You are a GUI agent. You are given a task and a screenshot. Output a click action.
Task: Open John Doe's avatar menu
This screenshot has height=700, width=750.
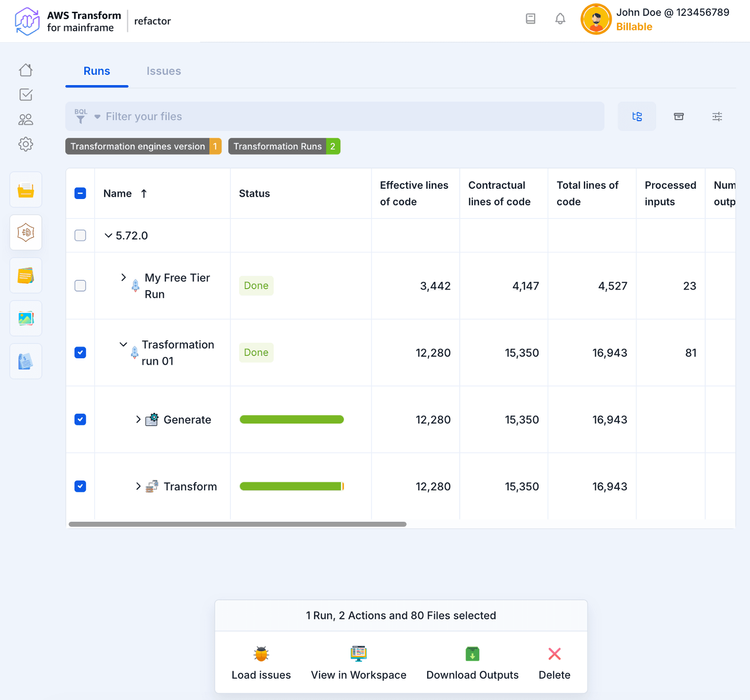click(x=596, y=20)
